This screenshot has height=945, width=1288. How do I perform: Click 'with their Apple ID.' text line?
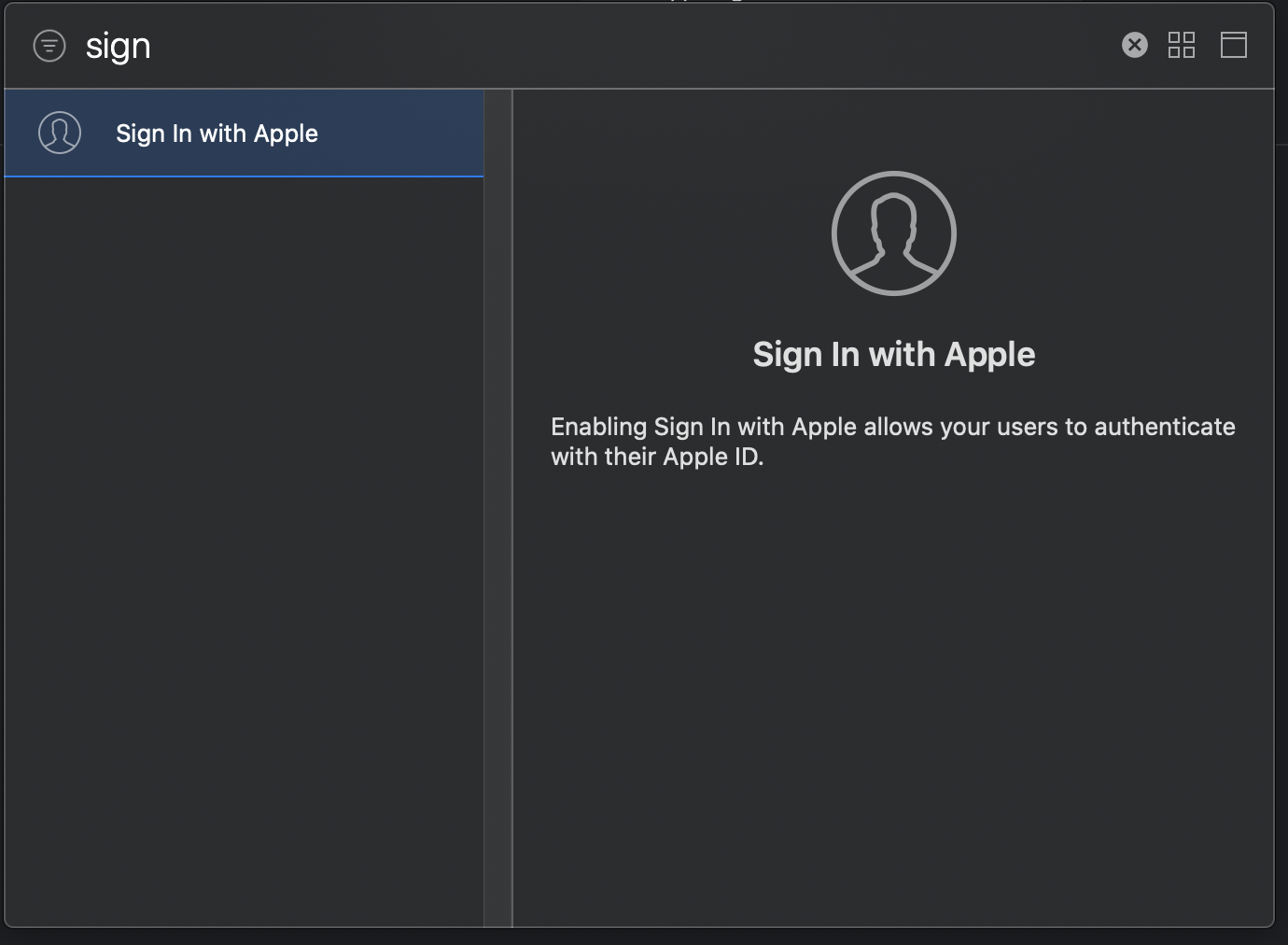pyautogui.click(x=656, y=458)
